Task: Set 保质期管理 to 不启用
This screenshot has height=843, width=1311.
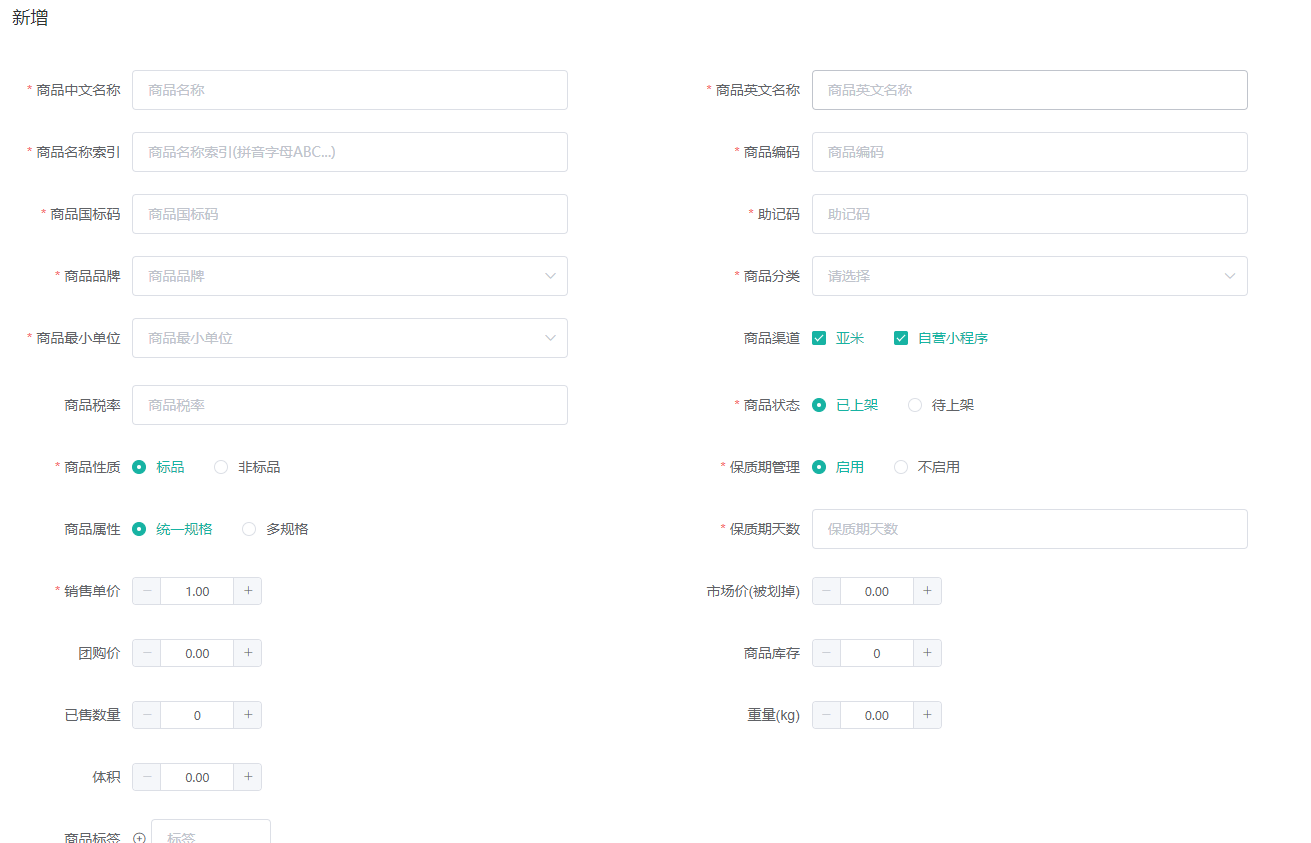Action: pos(901,467)
